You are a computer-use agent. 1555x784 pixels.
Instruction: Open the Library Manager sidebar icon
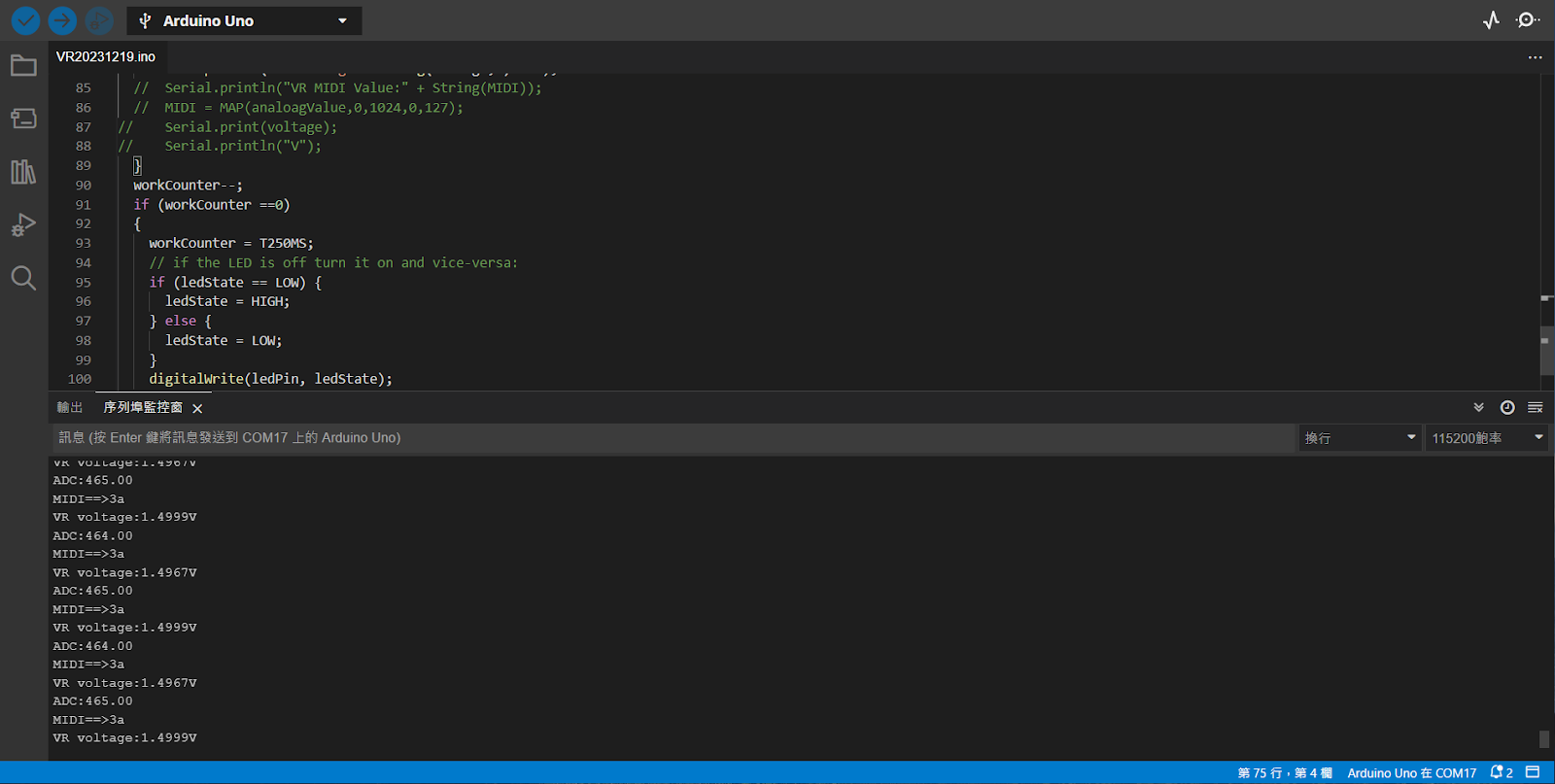tap(23, 172)
